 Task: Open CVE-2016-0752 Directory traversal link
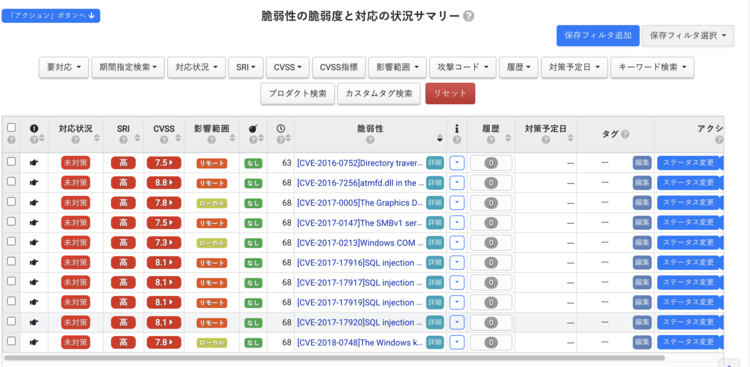click(360, 163)
